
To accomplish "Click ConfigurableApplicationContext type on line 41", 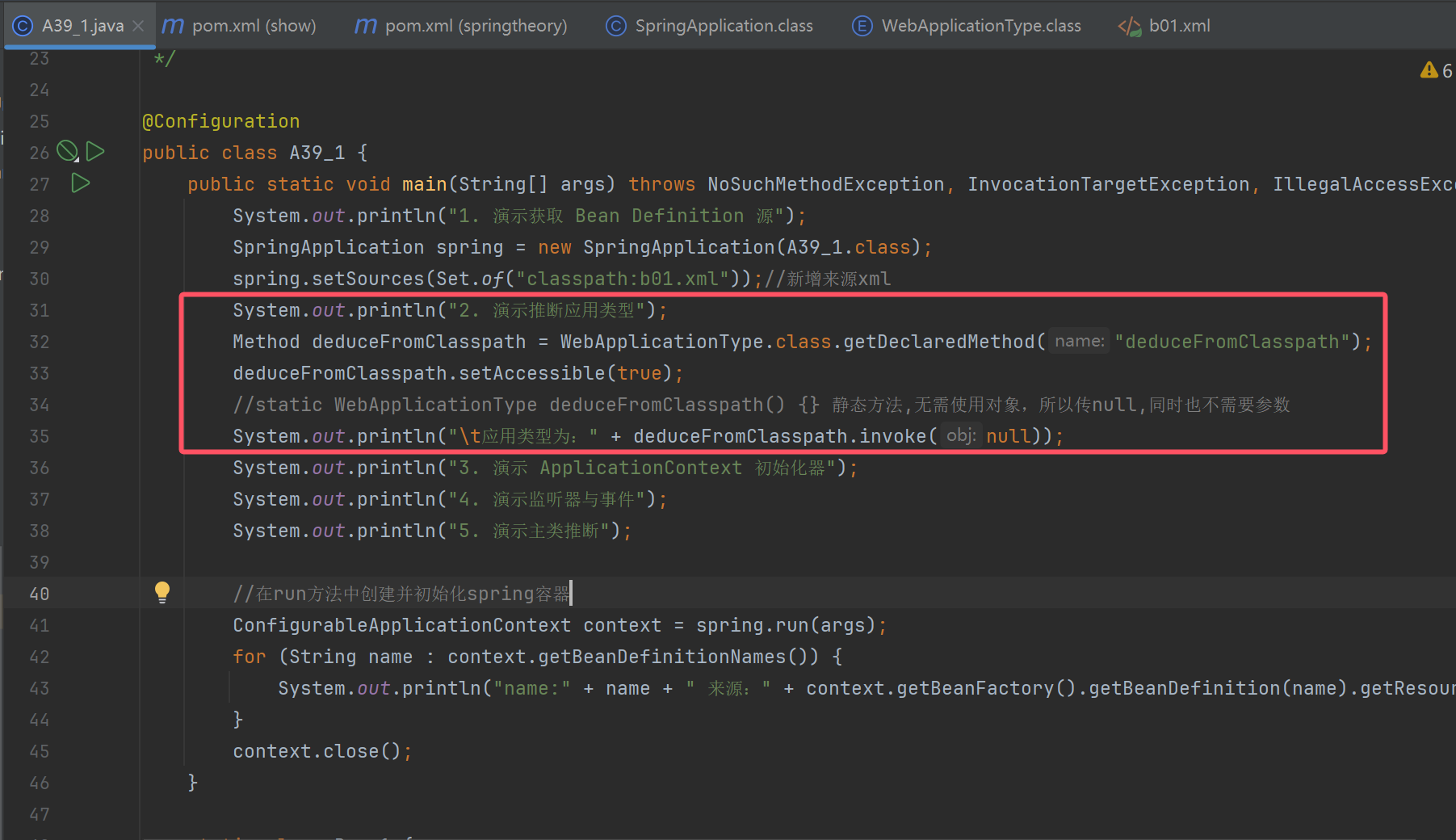I will 402,625.
